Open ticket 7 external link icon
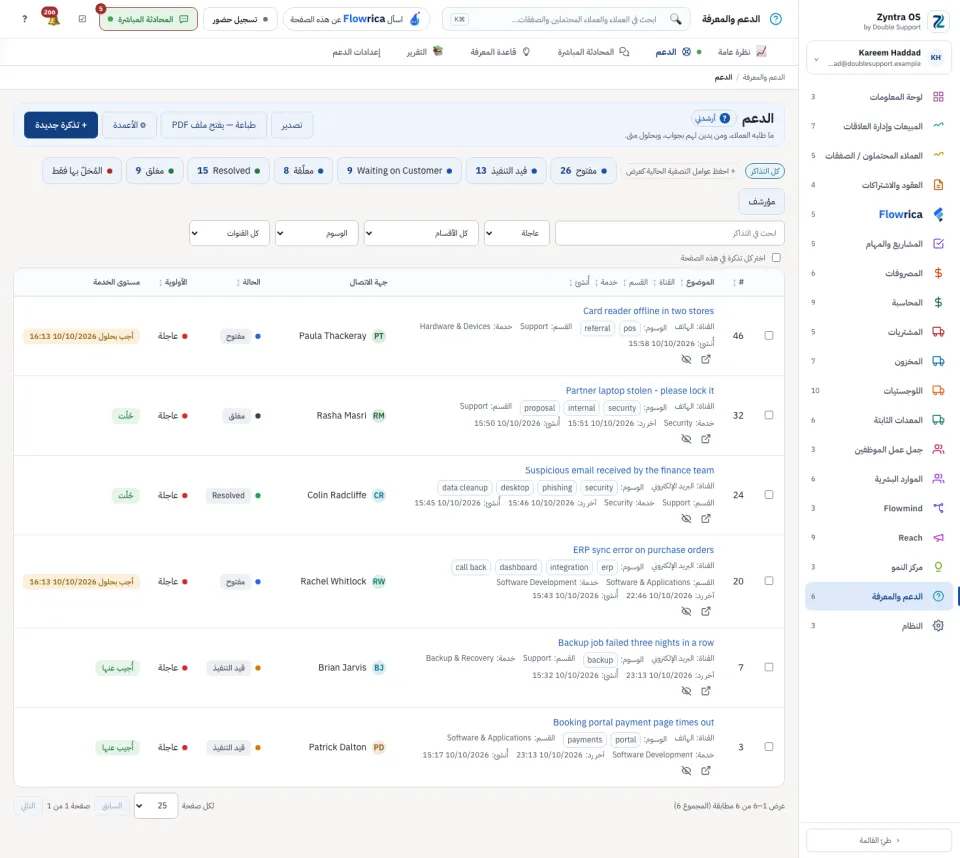The width and height of the screenshot is (960, 858). (706, 691)
